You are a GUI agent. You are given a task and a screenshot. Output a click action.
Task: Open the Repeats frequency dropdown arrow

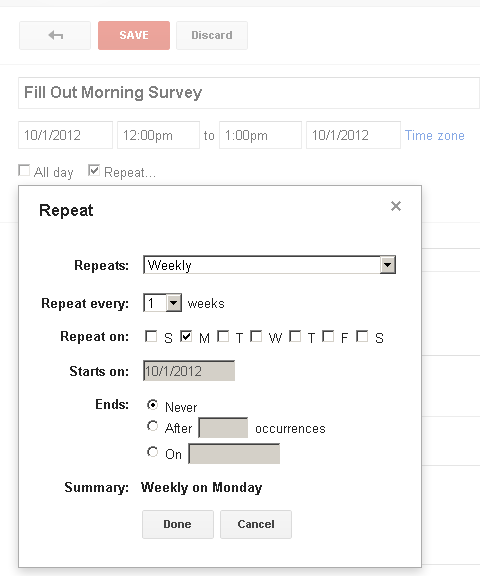coord(387,265)
